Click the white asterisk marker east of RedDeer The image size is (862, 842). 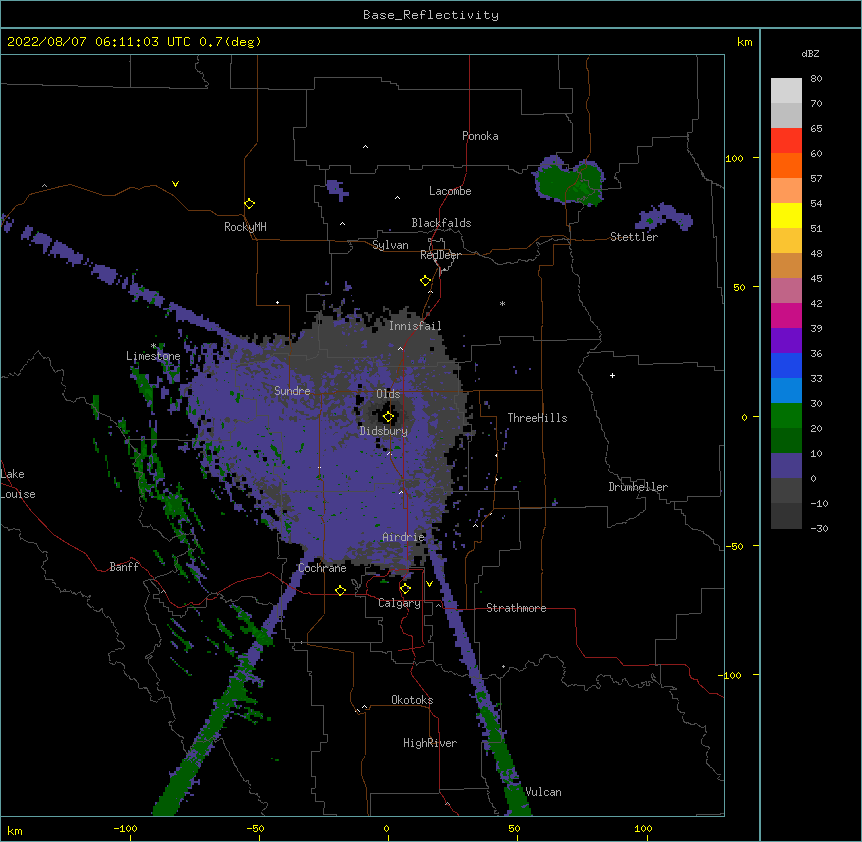pyautogui.click(x=502, y=304)
